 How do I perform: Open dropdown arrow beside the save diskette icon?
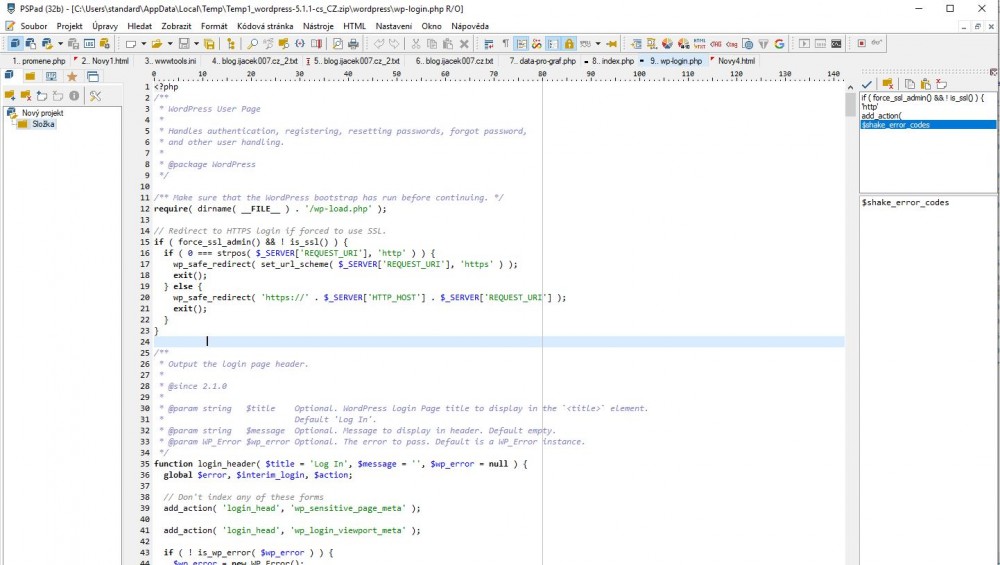coord(197,44)
